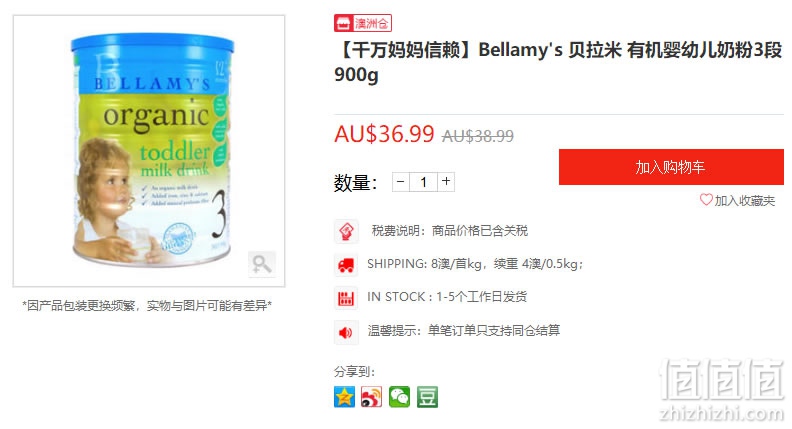Viewport: 792px width, 429px height.
Task: Add to cart with 加入购物车 button
Action: [x=671, y=167]
